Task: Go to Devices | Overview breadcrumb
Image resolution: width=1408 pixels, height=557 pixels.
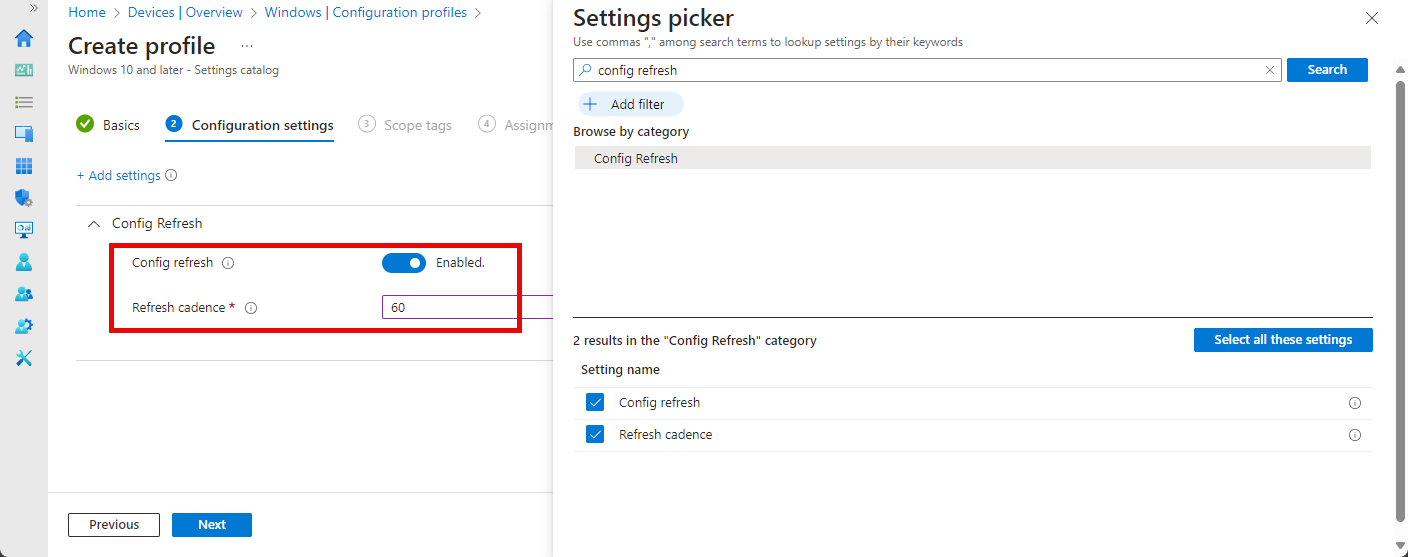Action: tap(185, 13)
